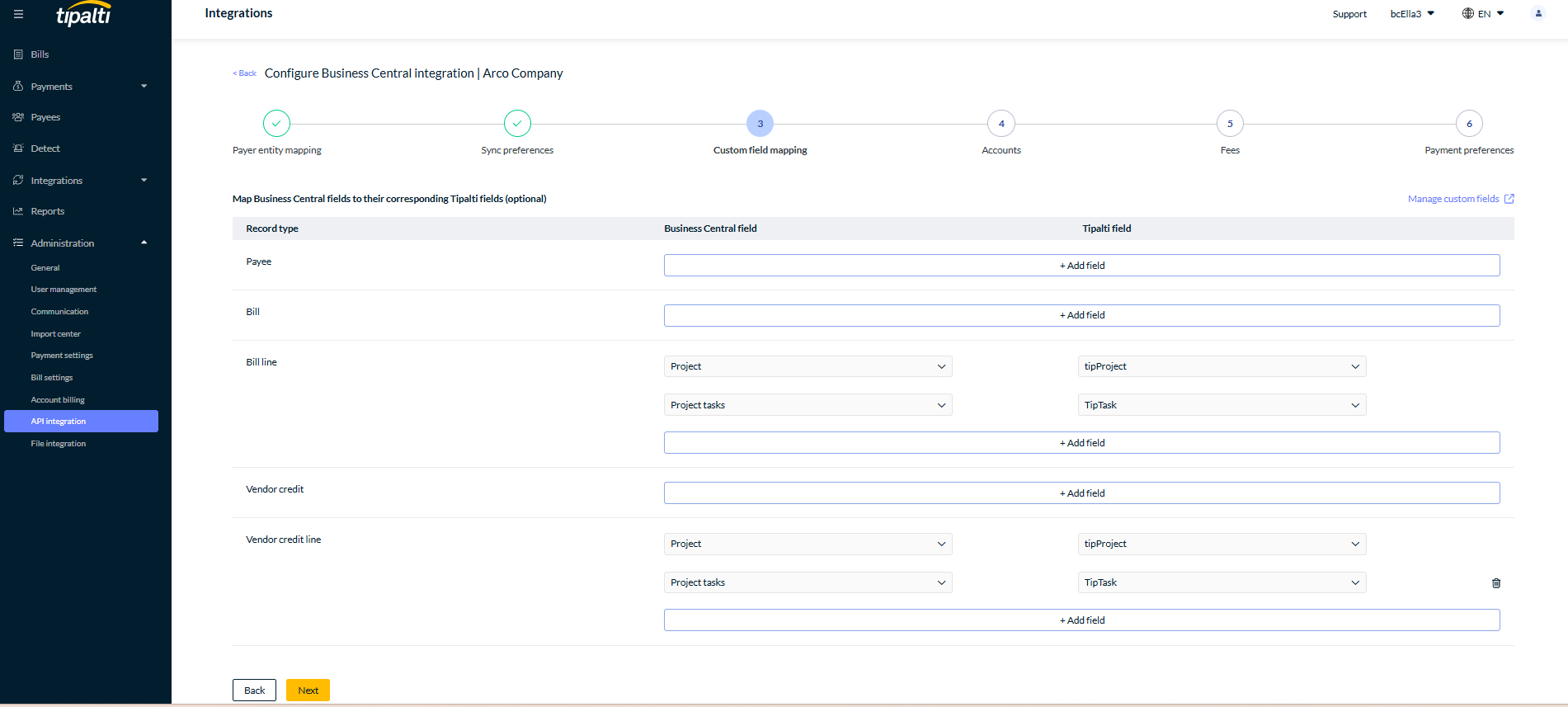Click the 'Tipalti field' column header
1568x707 pixels.
point(1106,229)
